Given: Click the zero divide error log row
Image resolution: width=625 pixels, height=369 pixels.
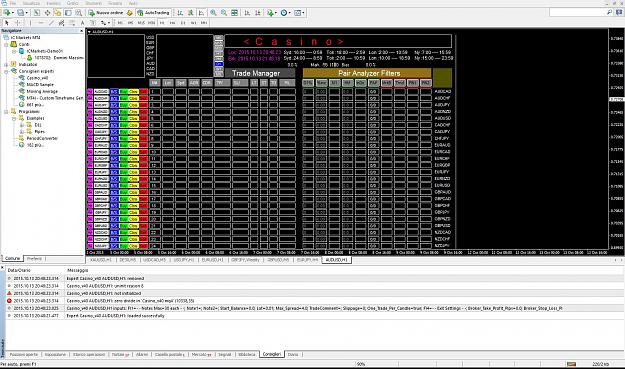Looking at the screenshot, I should (x=315, y=301).
